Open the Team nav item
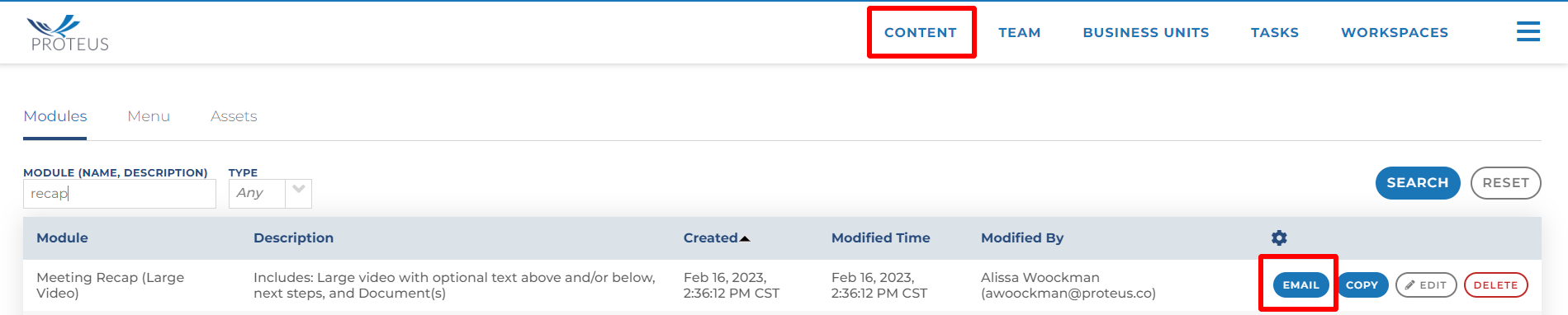The height and width of the screenshot is (315, 1568). tap(1020, 32)
